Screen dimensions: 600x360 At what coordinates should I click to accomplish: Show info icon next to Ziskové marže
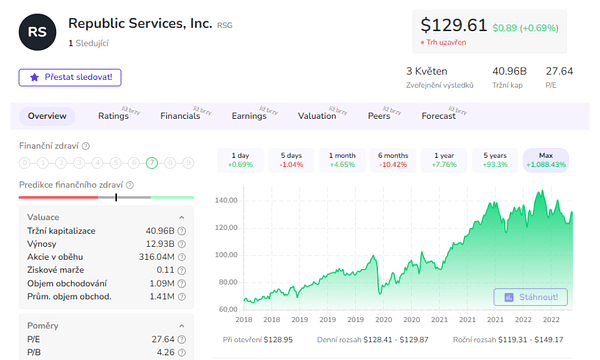(182, 270)
